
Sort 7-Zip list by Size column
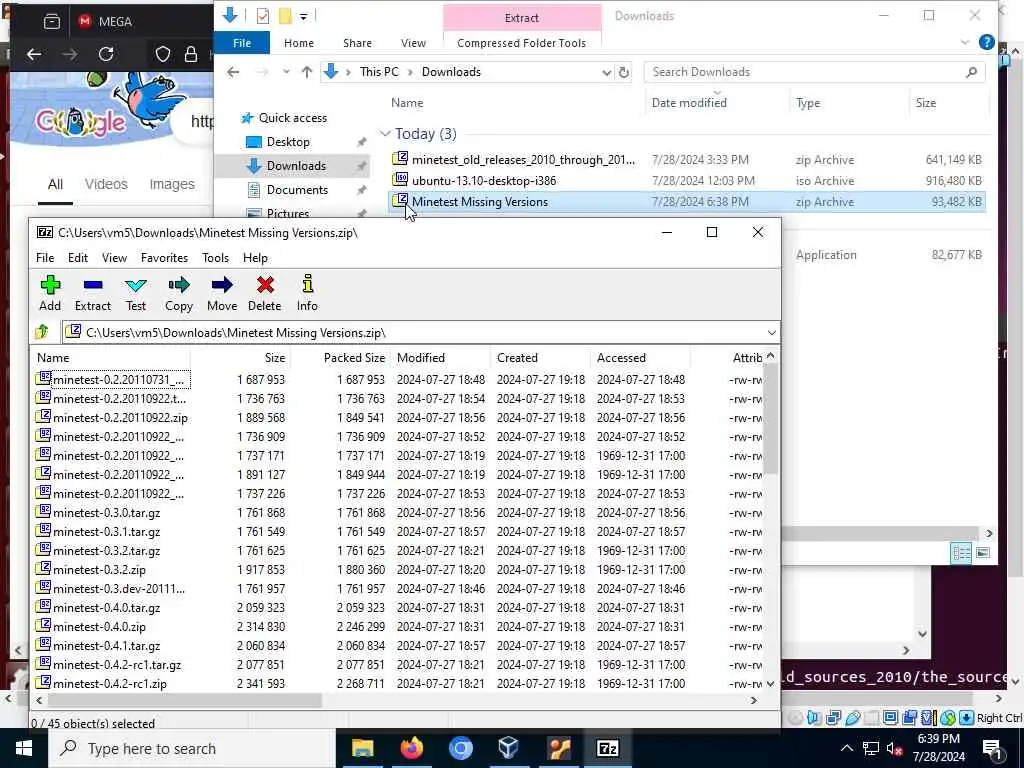274,358
